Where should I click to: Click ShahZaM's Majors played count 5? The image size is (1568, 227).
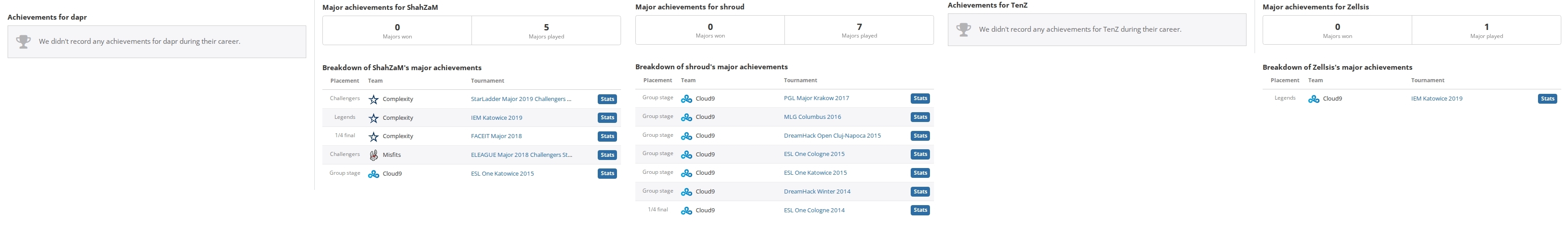pyautogui.click(x=546, y=27)
